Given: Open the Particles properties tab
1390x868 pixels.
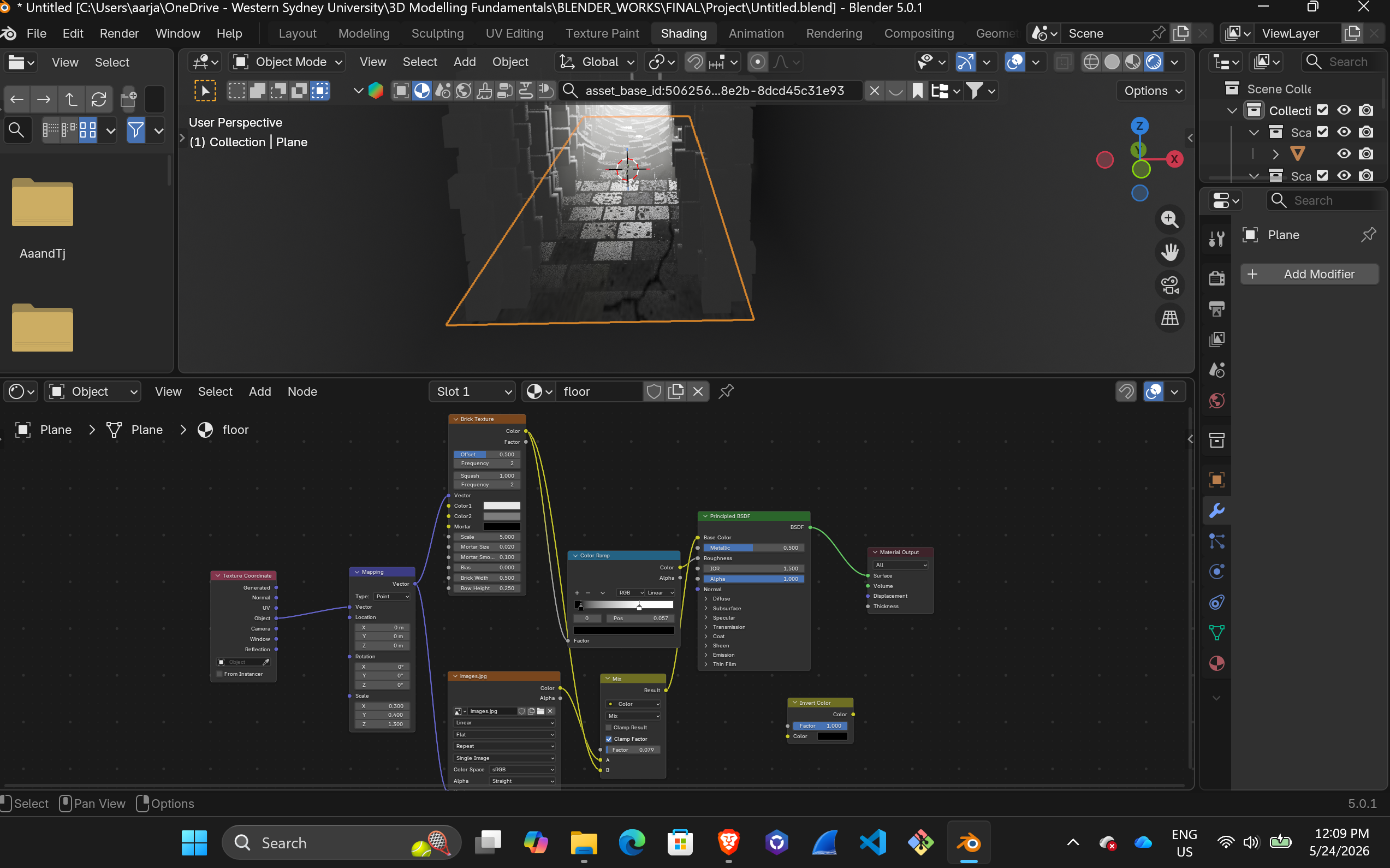Looking at the screenshot, I should click(1216, 542).
